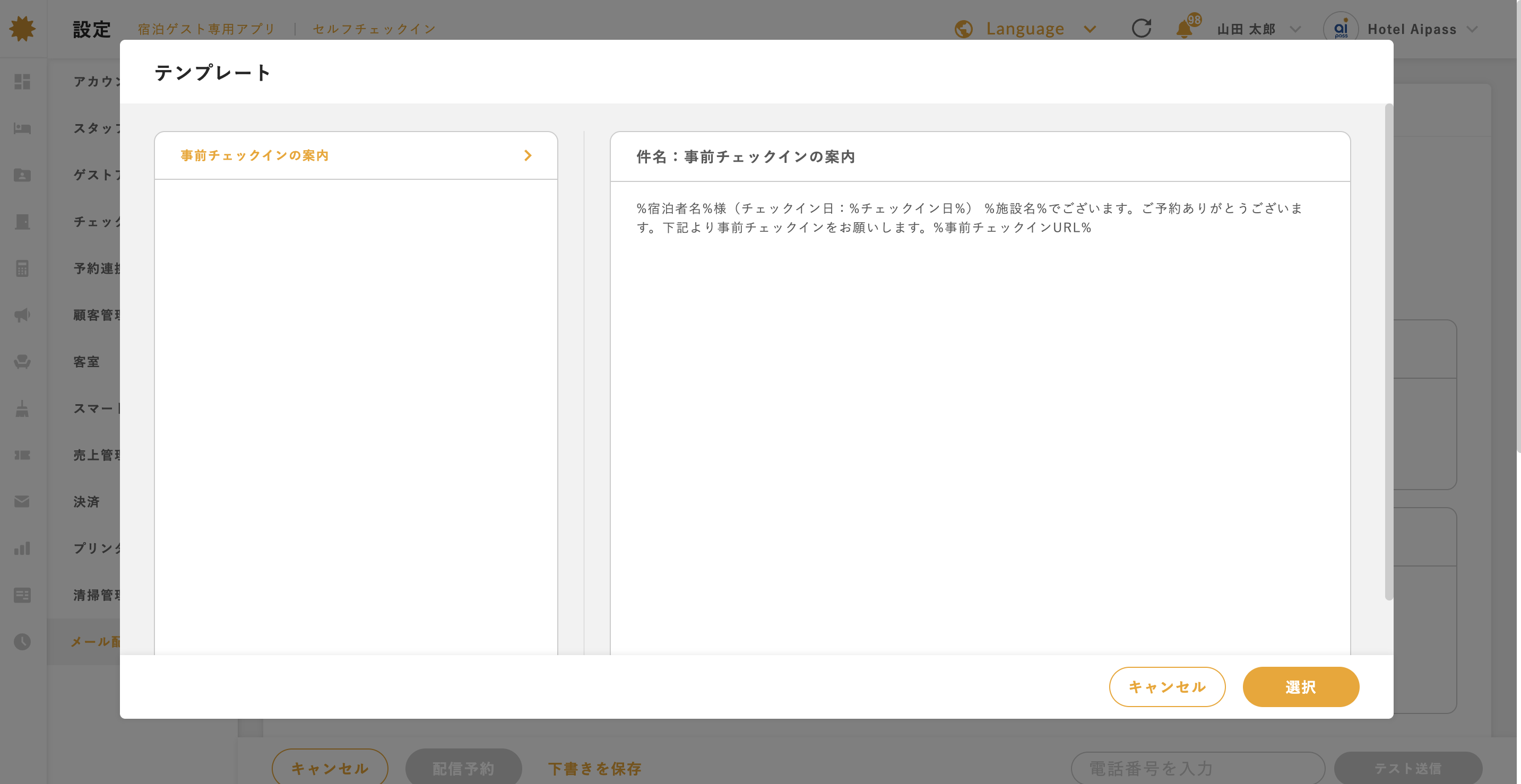Click the 設定 page heading
The image size is (1521, 784).
[x=92, y=29]
